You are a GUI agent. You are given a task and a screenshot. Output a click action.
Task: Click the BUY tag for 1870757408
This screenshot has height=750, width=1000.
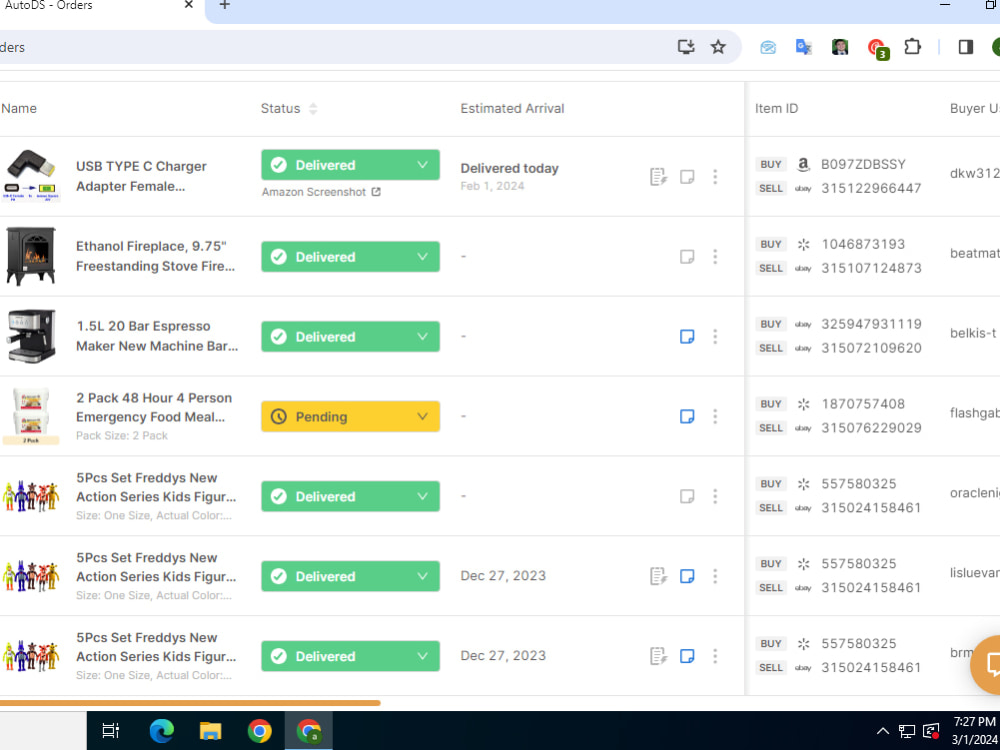point(770,404)
